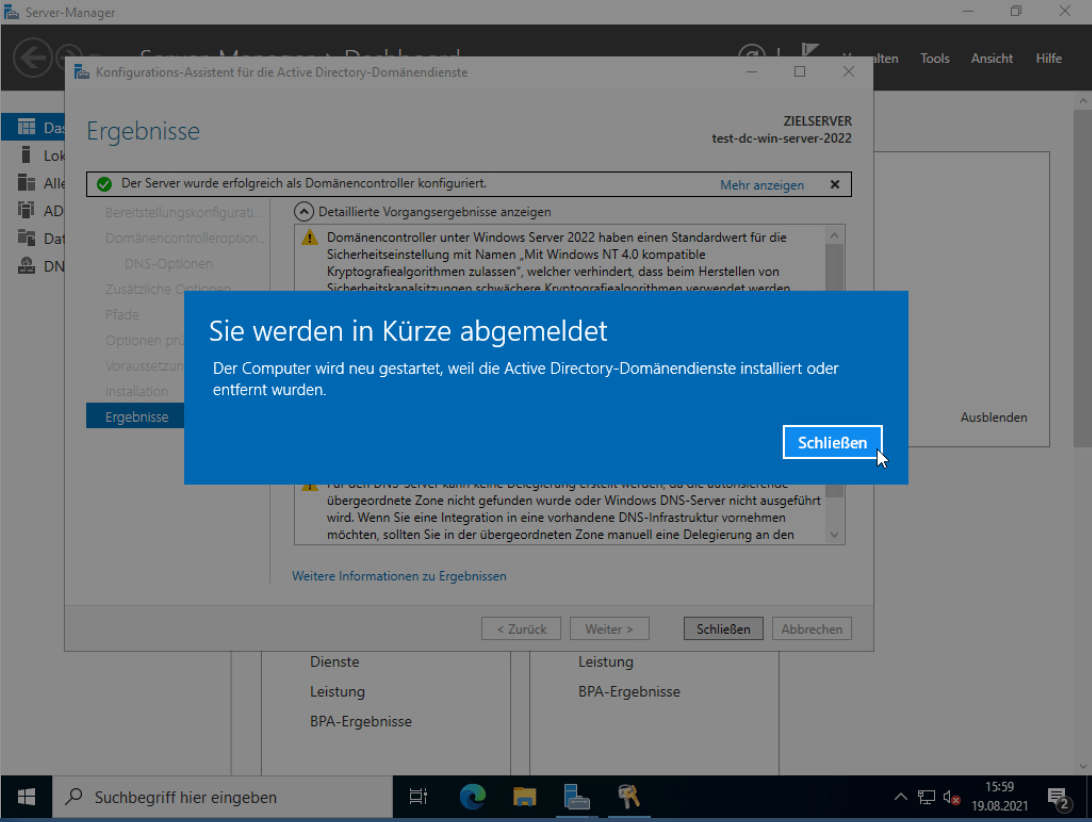The image size is (1092, 822).
Task: Click the Abbrechen button in the wizard
Action: [x=811, y=629]
